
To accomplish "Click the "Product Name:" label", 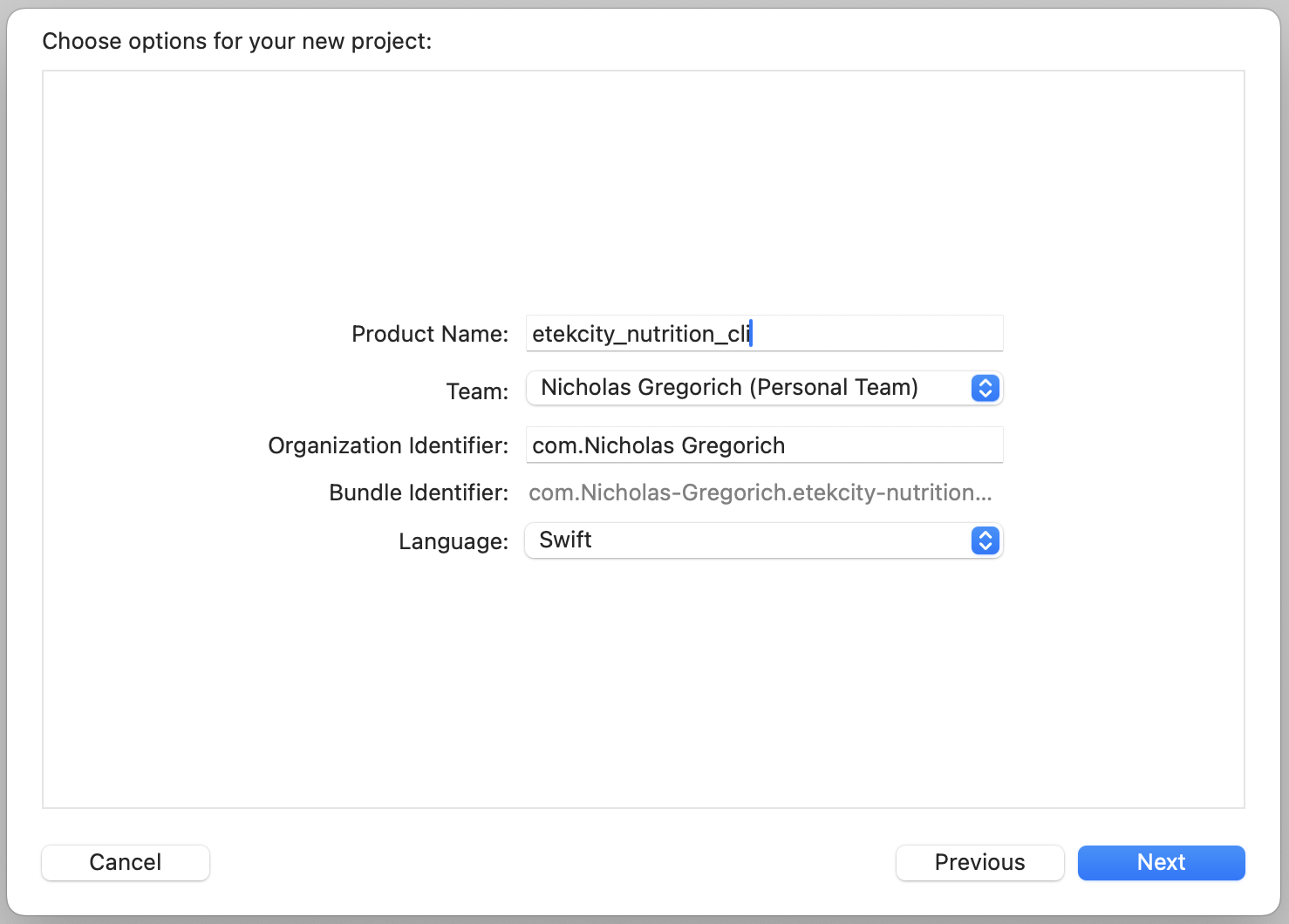I will pyautogui.click(x=430, y=334).
